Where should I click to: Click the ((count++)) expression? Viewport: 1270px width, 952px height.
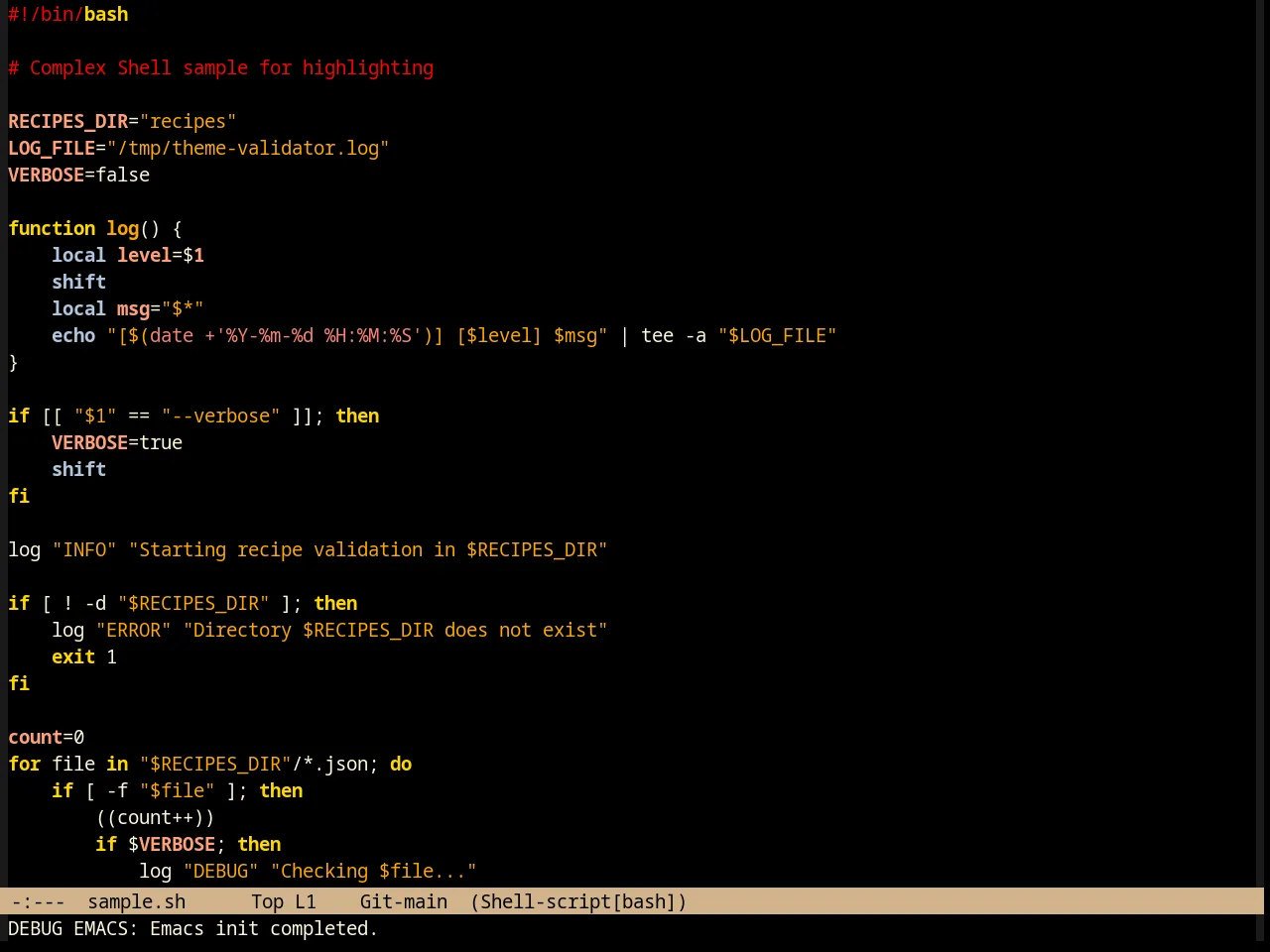coord(155,817)
